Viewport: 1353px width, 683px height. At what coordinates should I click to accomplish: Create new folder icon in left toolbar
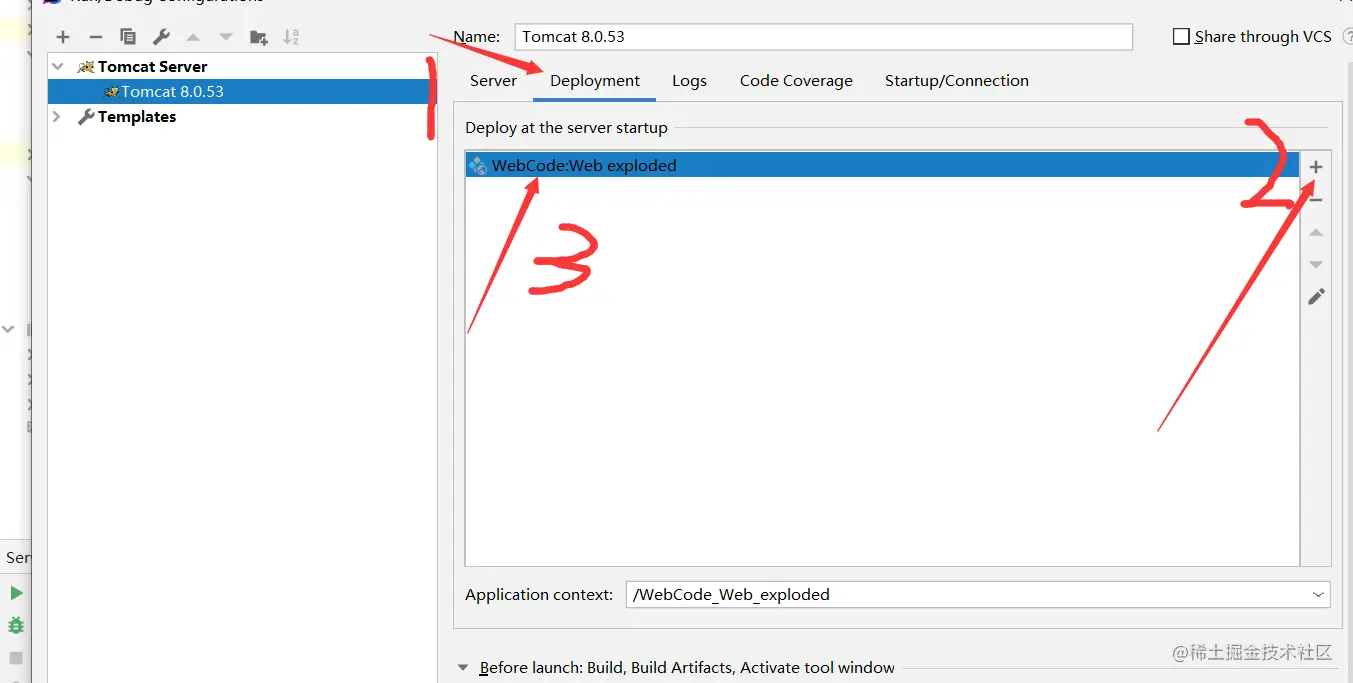(259, 37)
